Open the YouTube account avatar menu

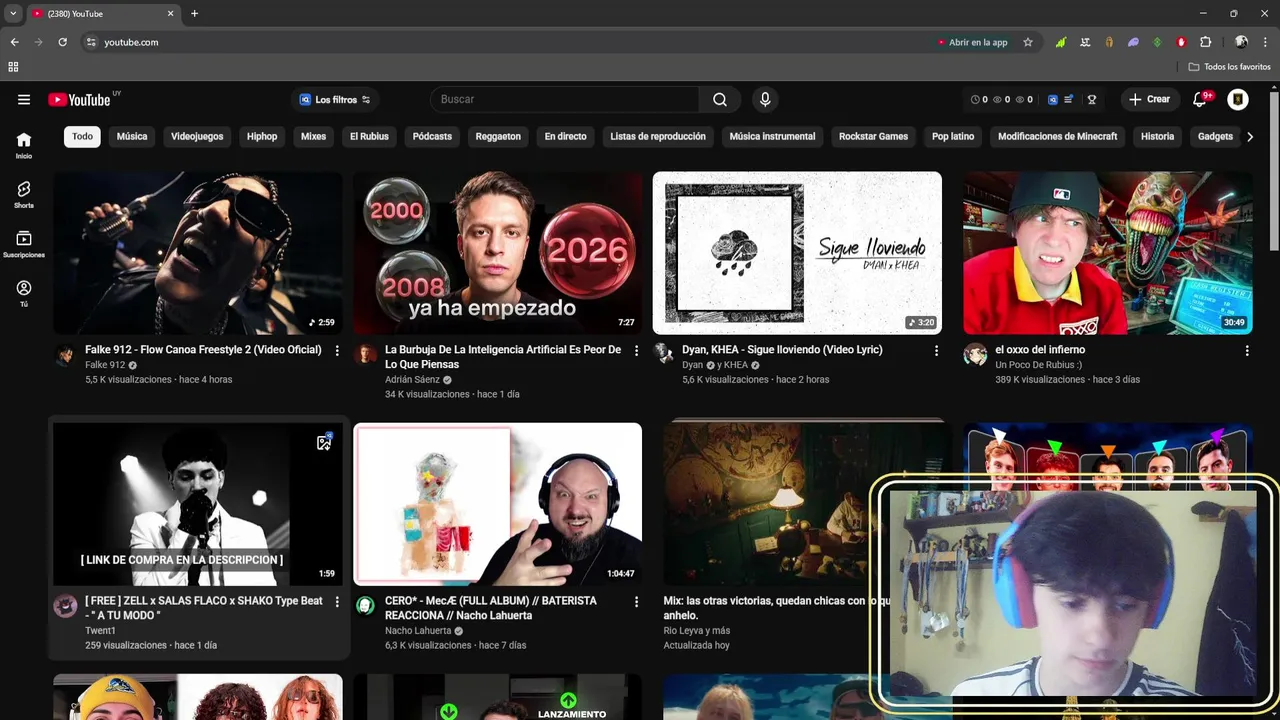click(1238, 99)
